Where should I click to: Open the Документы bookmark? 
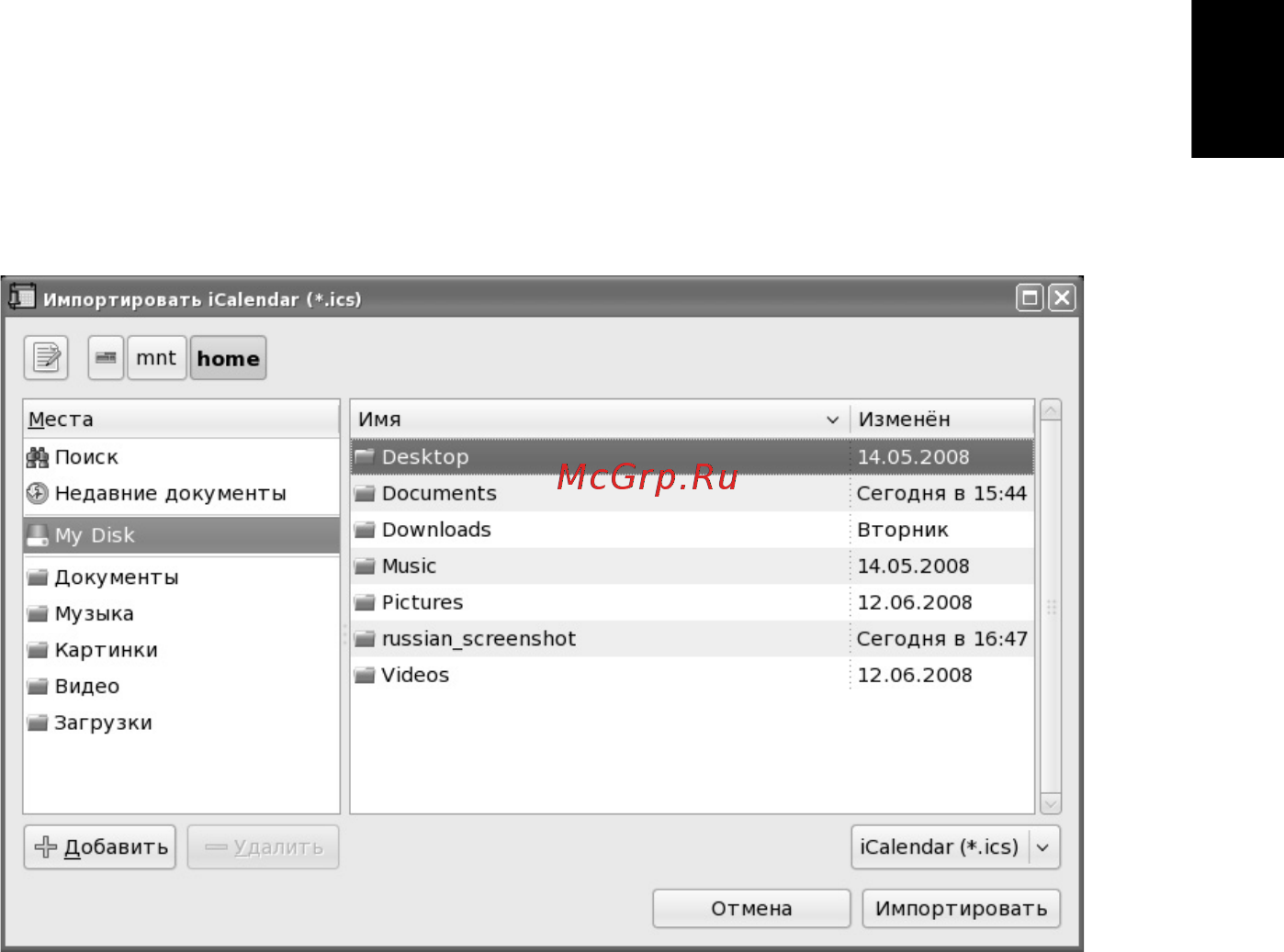(182, 577)
